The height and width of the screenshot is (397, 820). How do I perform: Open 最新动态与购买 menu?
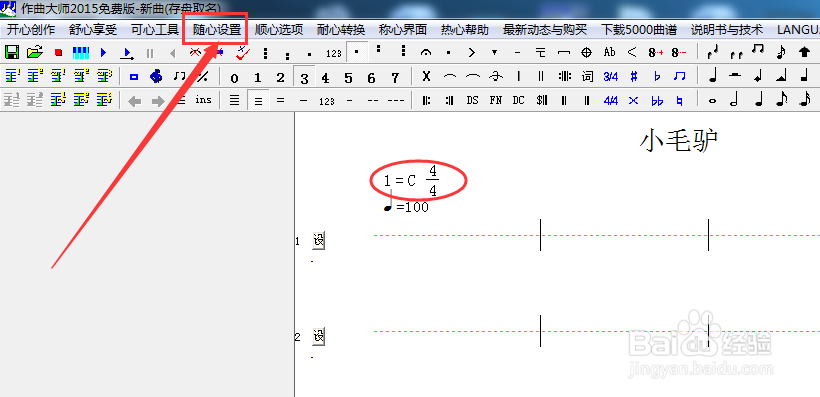coord(545,29)
